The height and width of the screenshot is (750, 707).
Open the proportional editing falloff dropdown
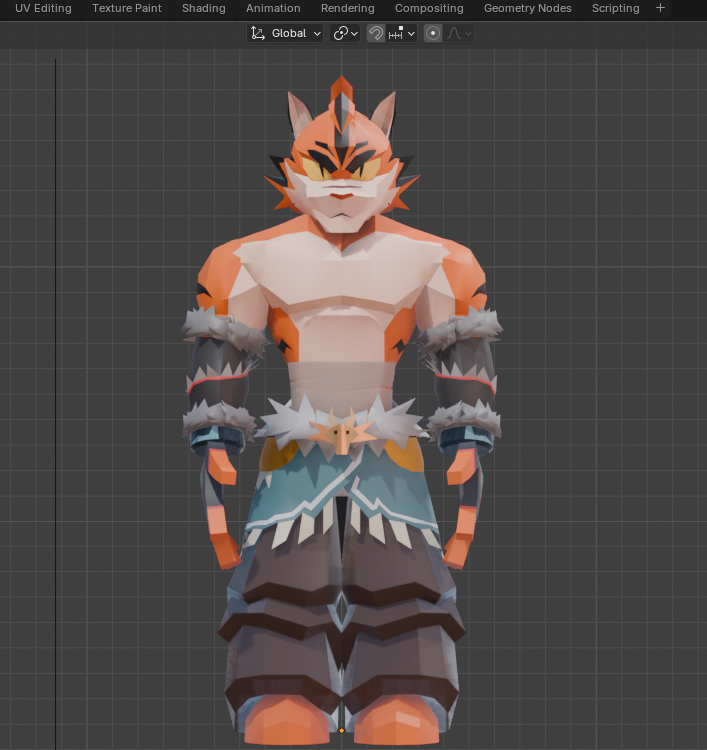(x=459, y=33)
